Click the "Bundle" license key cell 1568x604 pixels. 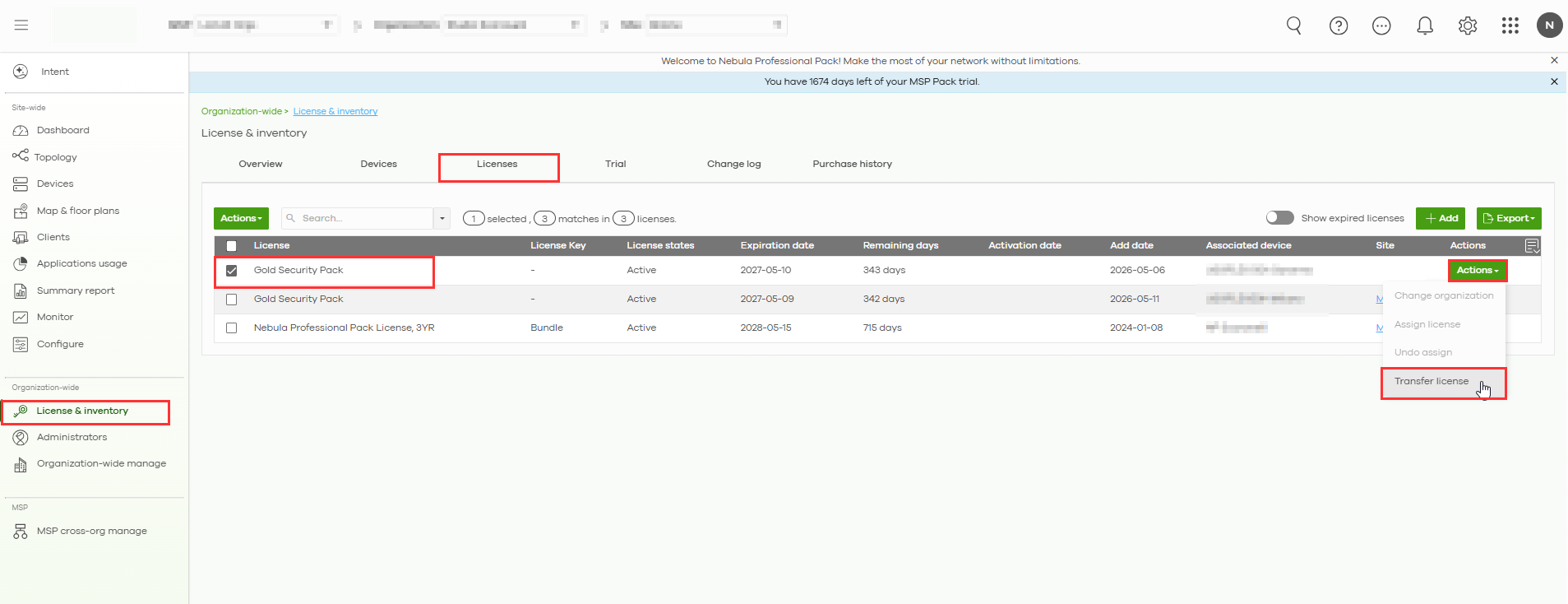[x=547, y=328]
